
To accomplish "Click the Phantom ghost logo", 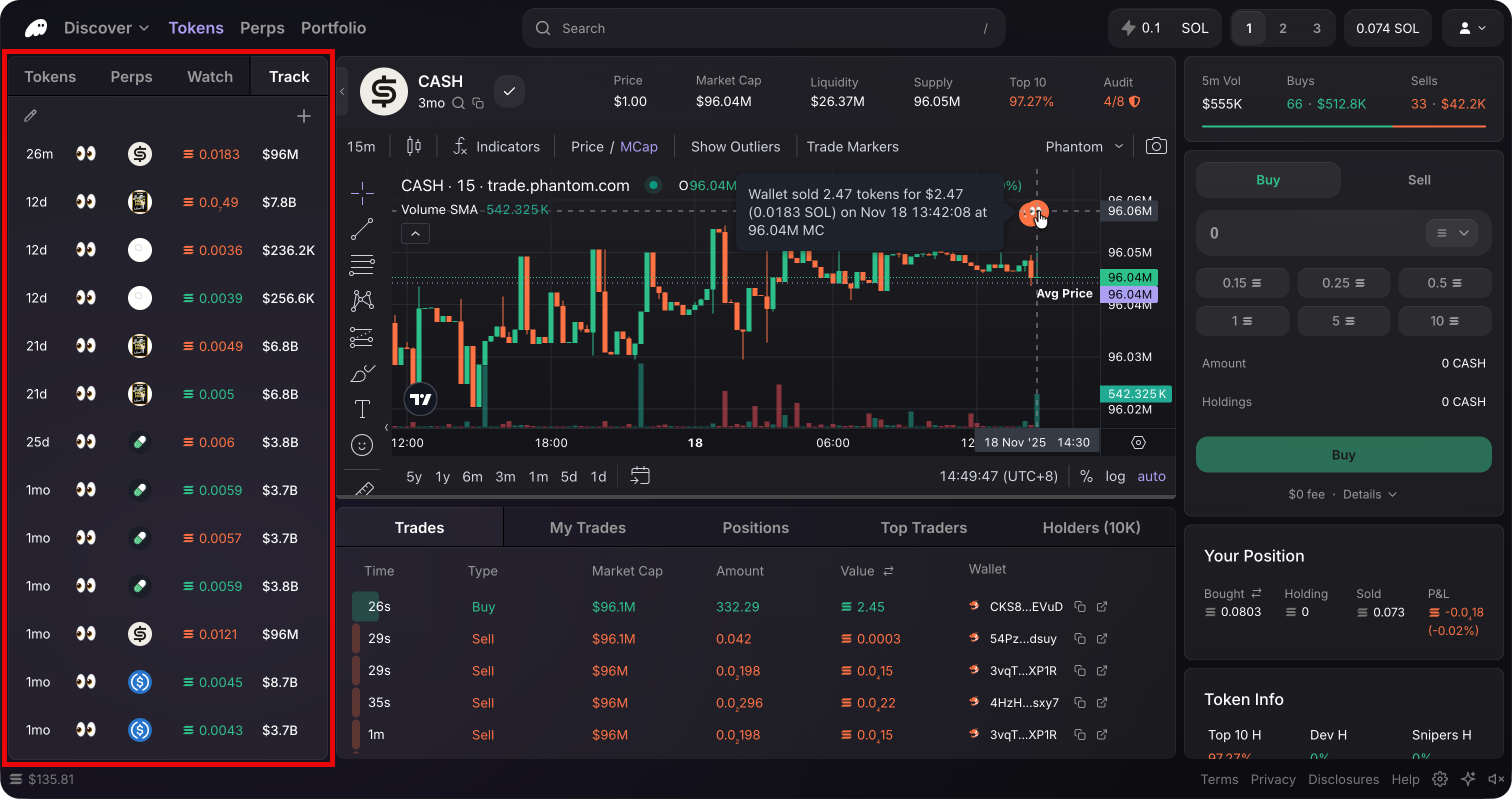I will [x=35, y=27].
